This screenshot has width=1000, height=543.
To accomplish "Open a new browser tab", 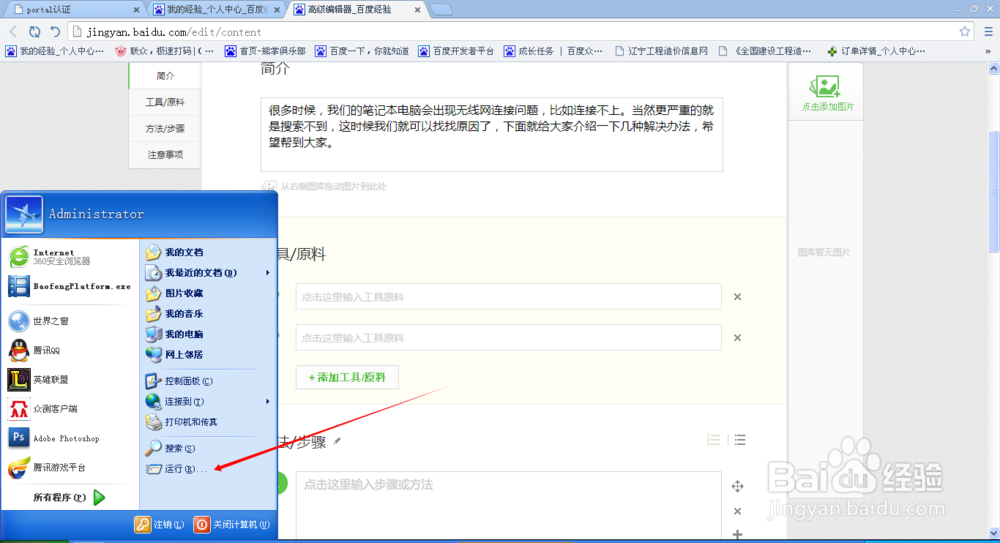I will pyautogui.click(x=441, y=10).
